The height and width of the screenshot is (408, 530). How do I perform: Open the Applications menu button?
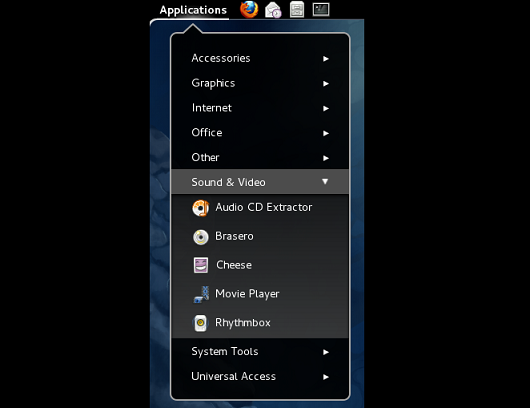pyautogui.click(x=193, y=10)
